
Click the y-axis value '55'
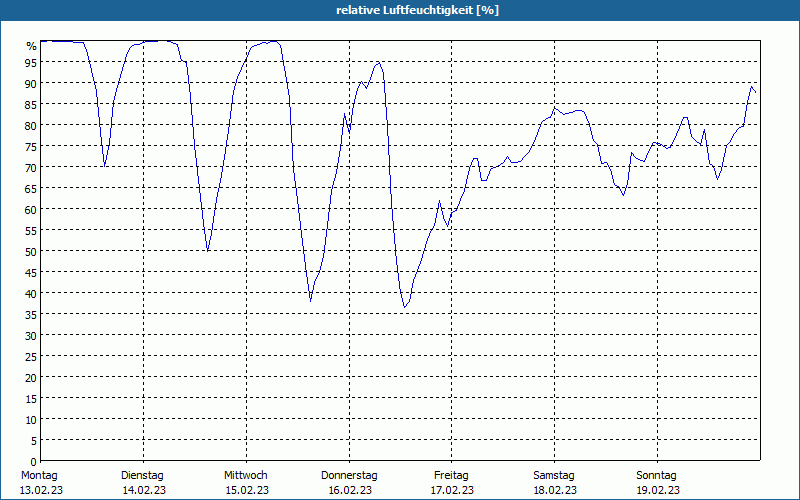(x=31, y=231)
